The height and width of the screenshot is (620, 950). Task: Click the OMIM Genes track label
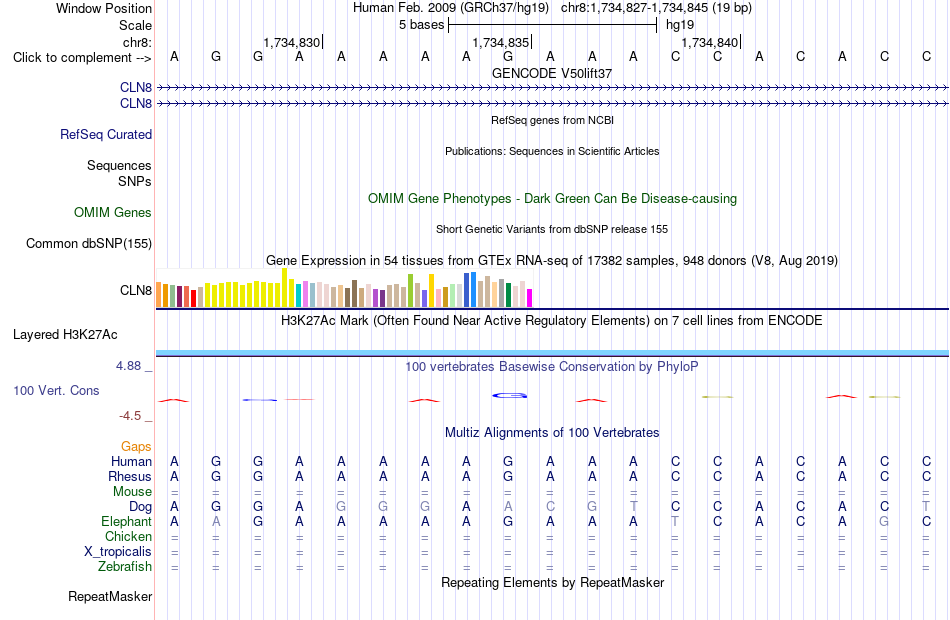click(x=113, y=213)
